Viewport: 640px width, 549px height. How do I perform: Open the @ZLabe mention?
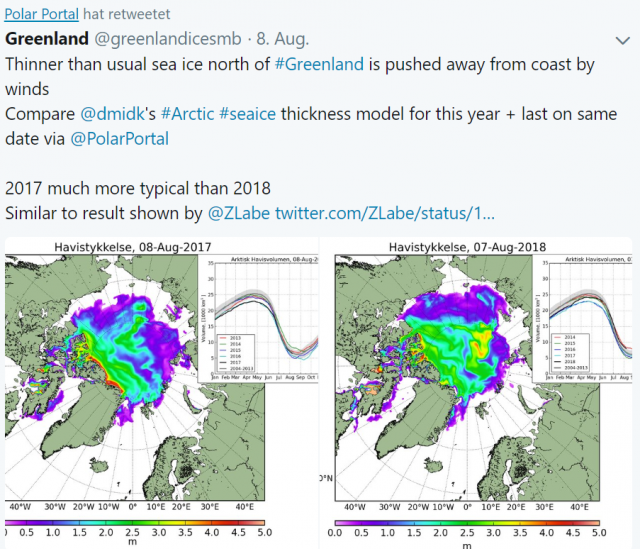point(238,213)
